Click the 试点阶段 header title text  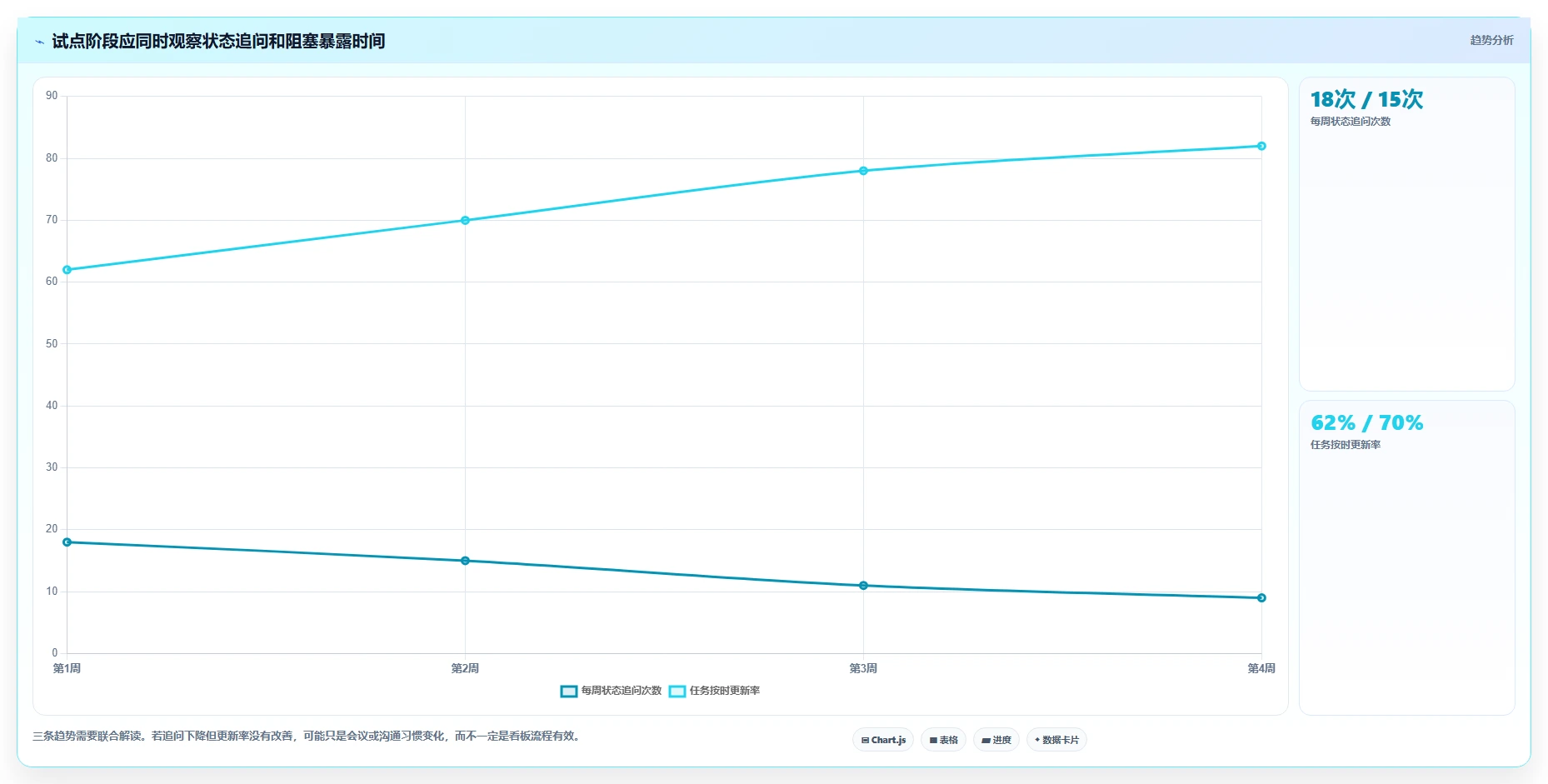click(218, 41)
